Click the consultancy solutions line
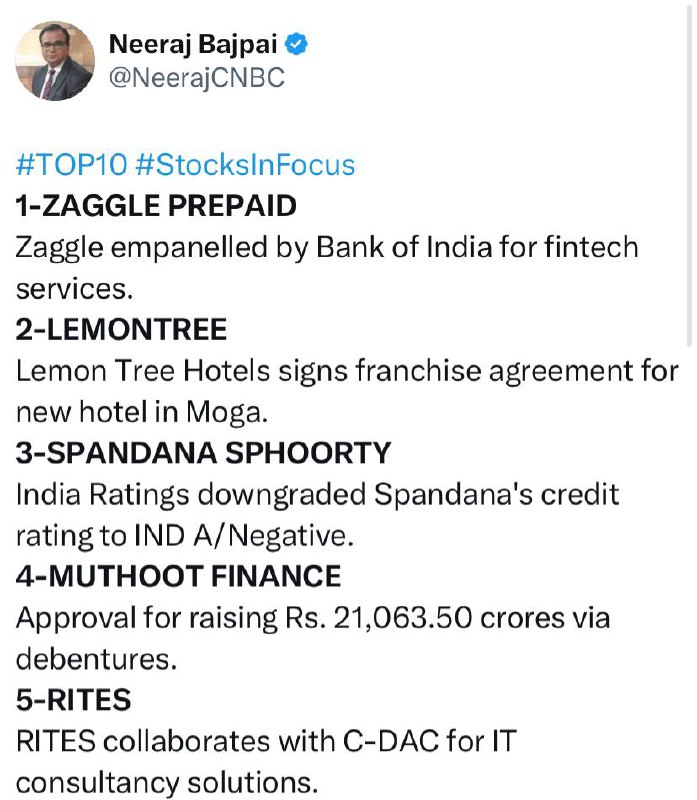 tap(167, 782)
